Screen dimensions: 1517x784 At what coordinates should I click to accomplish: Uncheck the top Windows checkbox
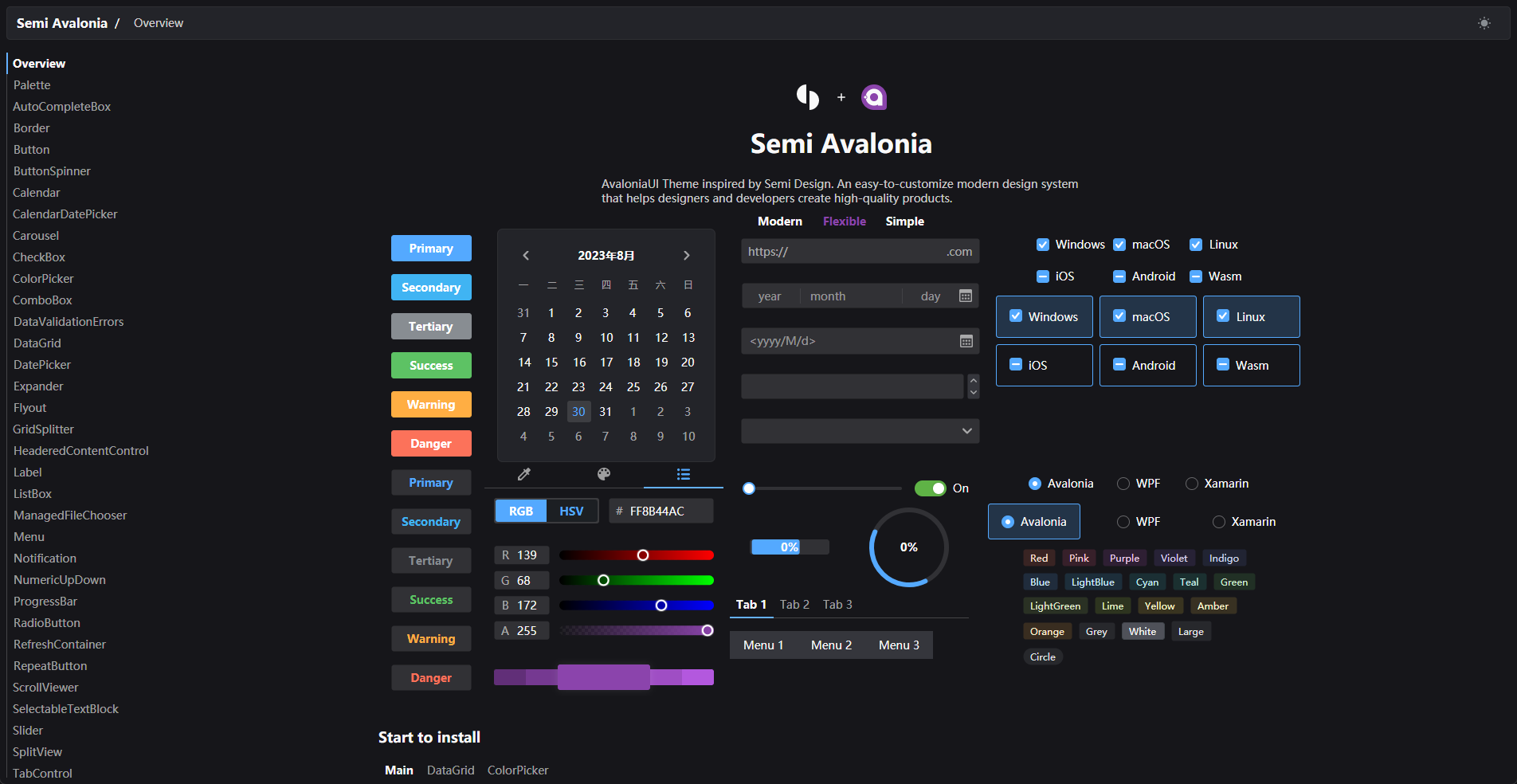pos(1043,245)
